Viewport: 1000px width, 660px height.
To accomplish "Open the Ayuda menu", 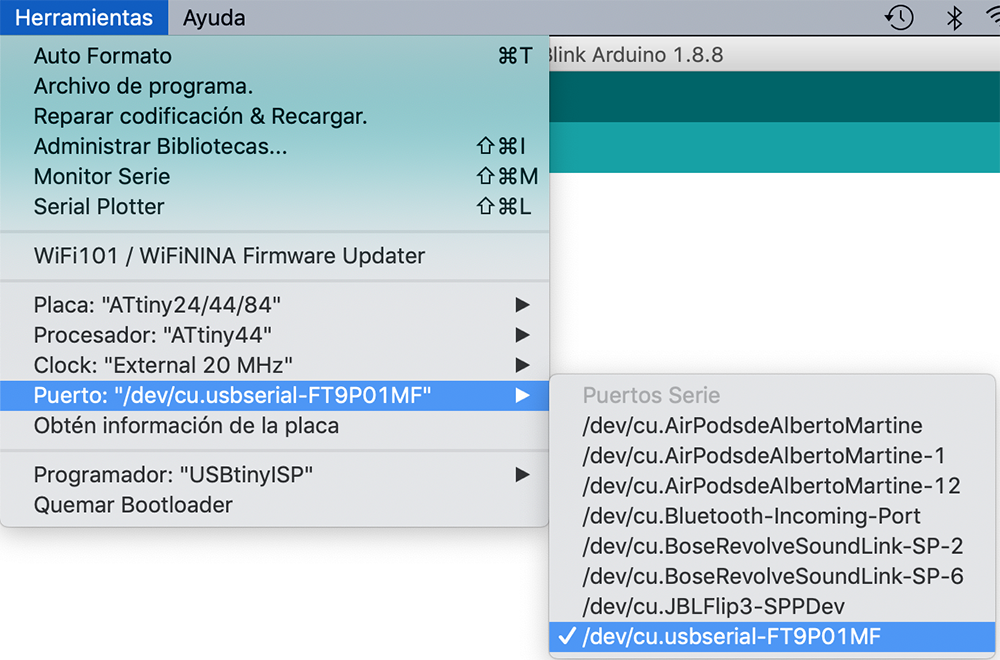I will click(214, 18).
